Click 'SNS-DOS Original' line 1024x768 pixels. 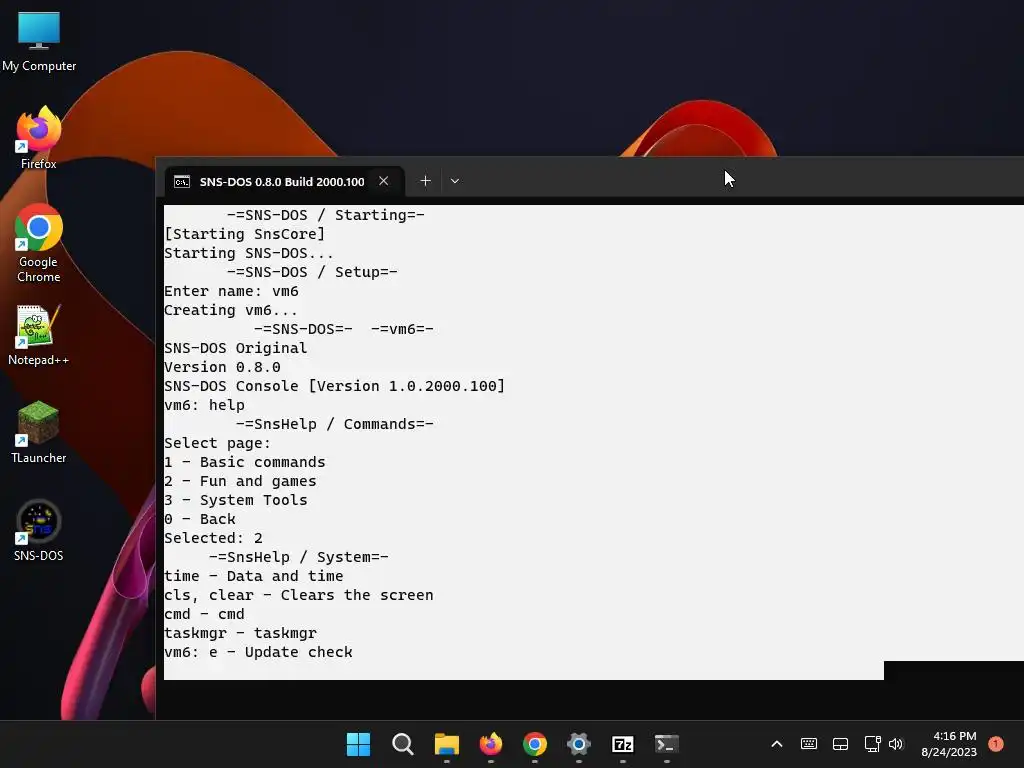point(235,348)
